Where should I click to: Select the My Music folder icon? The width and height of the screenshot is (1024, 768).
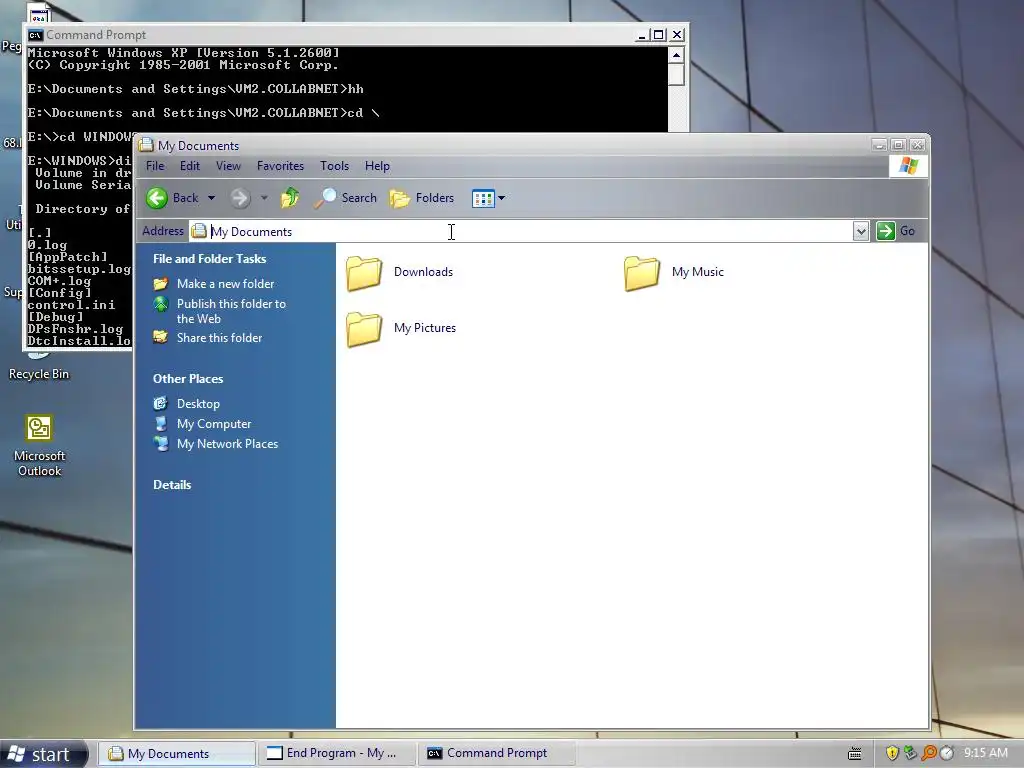642,272
